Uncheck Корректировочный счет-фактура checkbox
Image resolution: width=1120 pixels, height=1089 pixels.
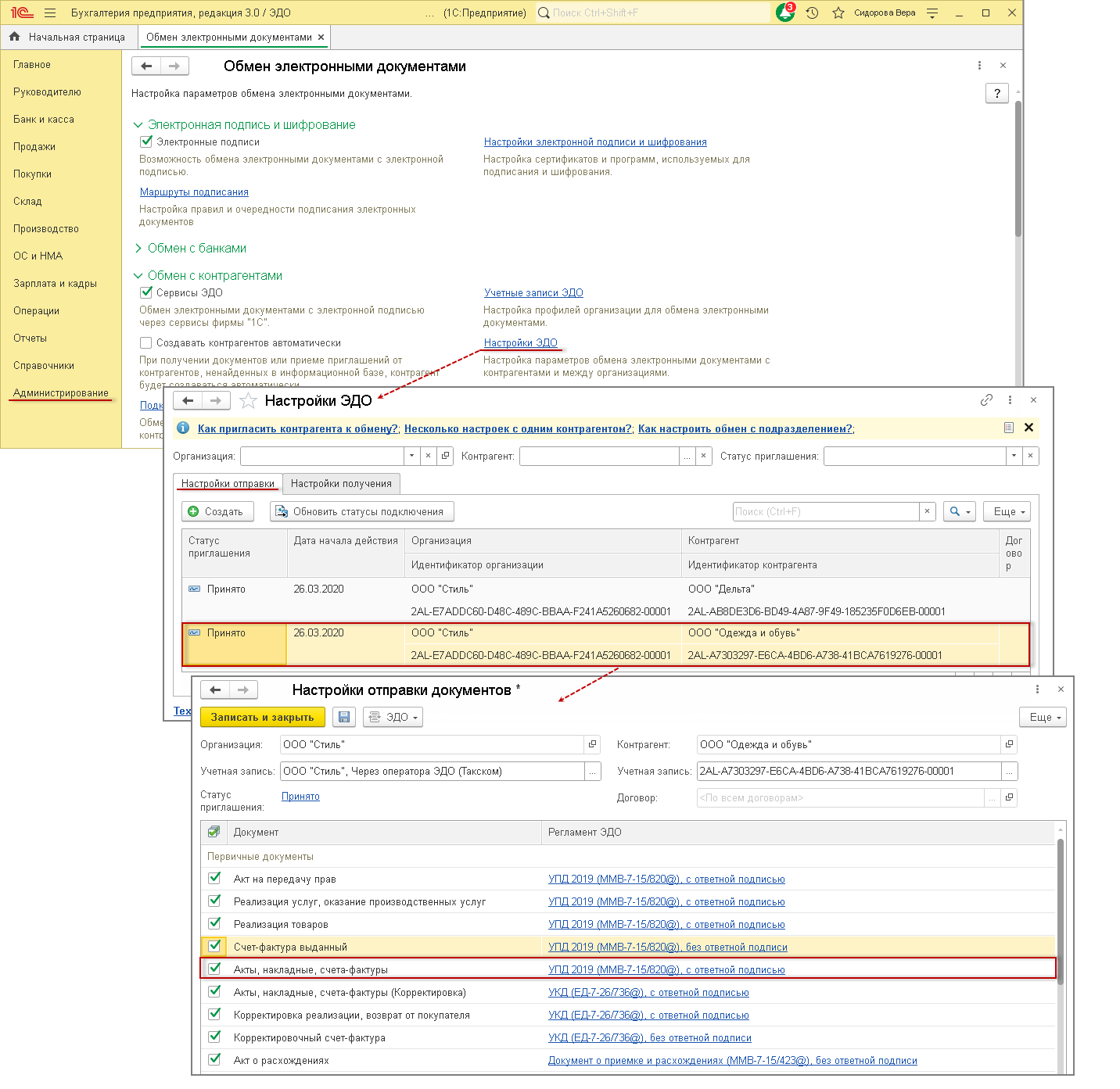[x=214, y=1037]
